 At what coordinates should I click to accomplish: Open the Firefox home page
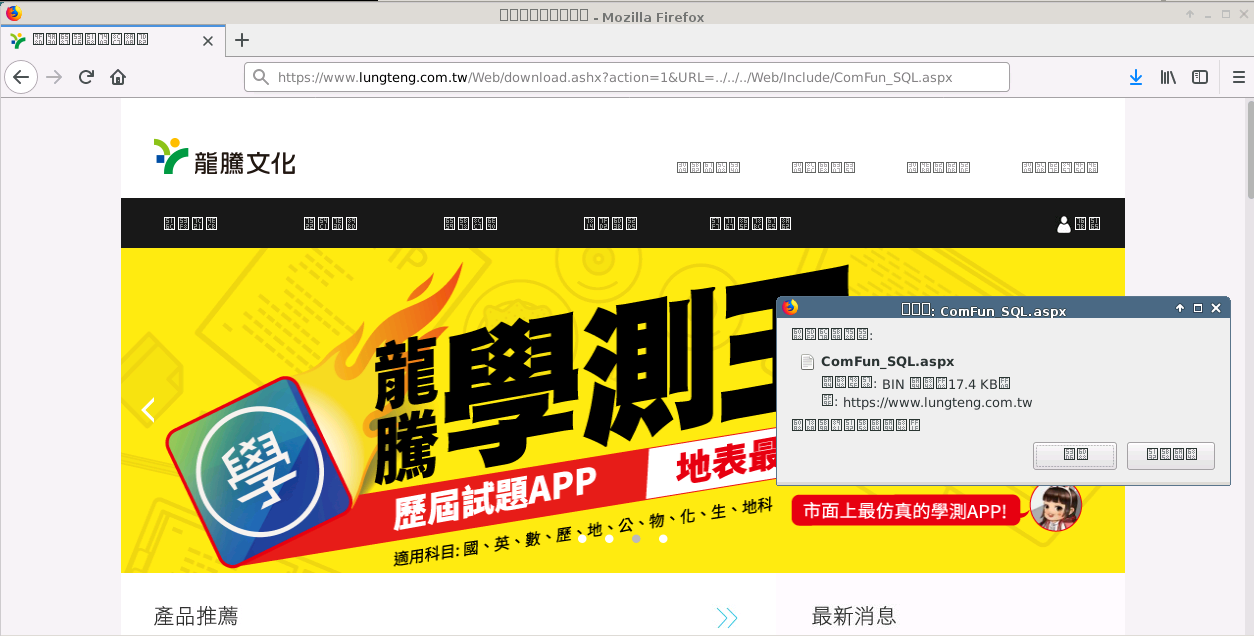118,77
